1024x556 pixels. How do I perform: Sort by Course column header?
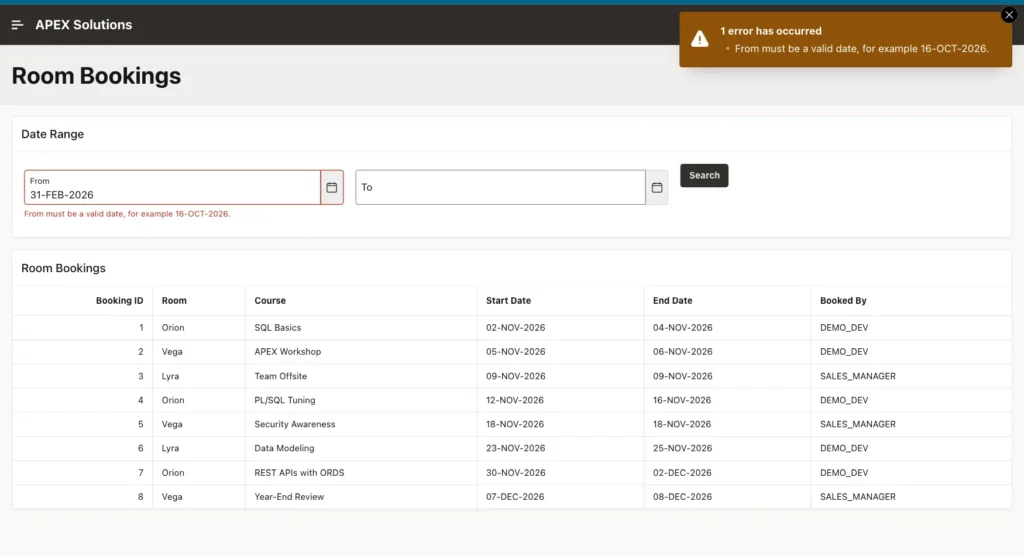[x=270, y=301]
